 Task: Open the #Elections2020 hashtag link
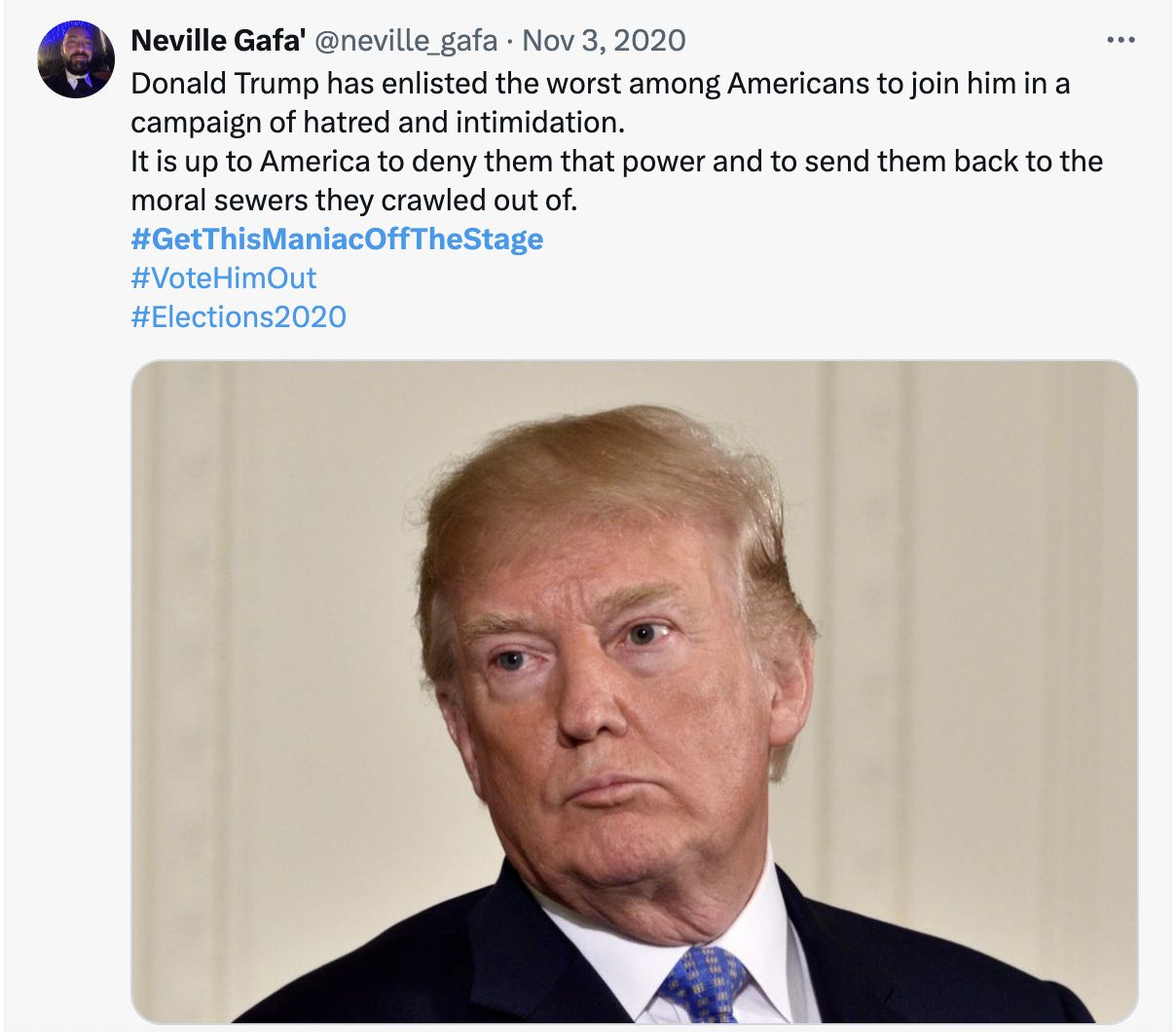pyautogui.click(x=237, y=316)
